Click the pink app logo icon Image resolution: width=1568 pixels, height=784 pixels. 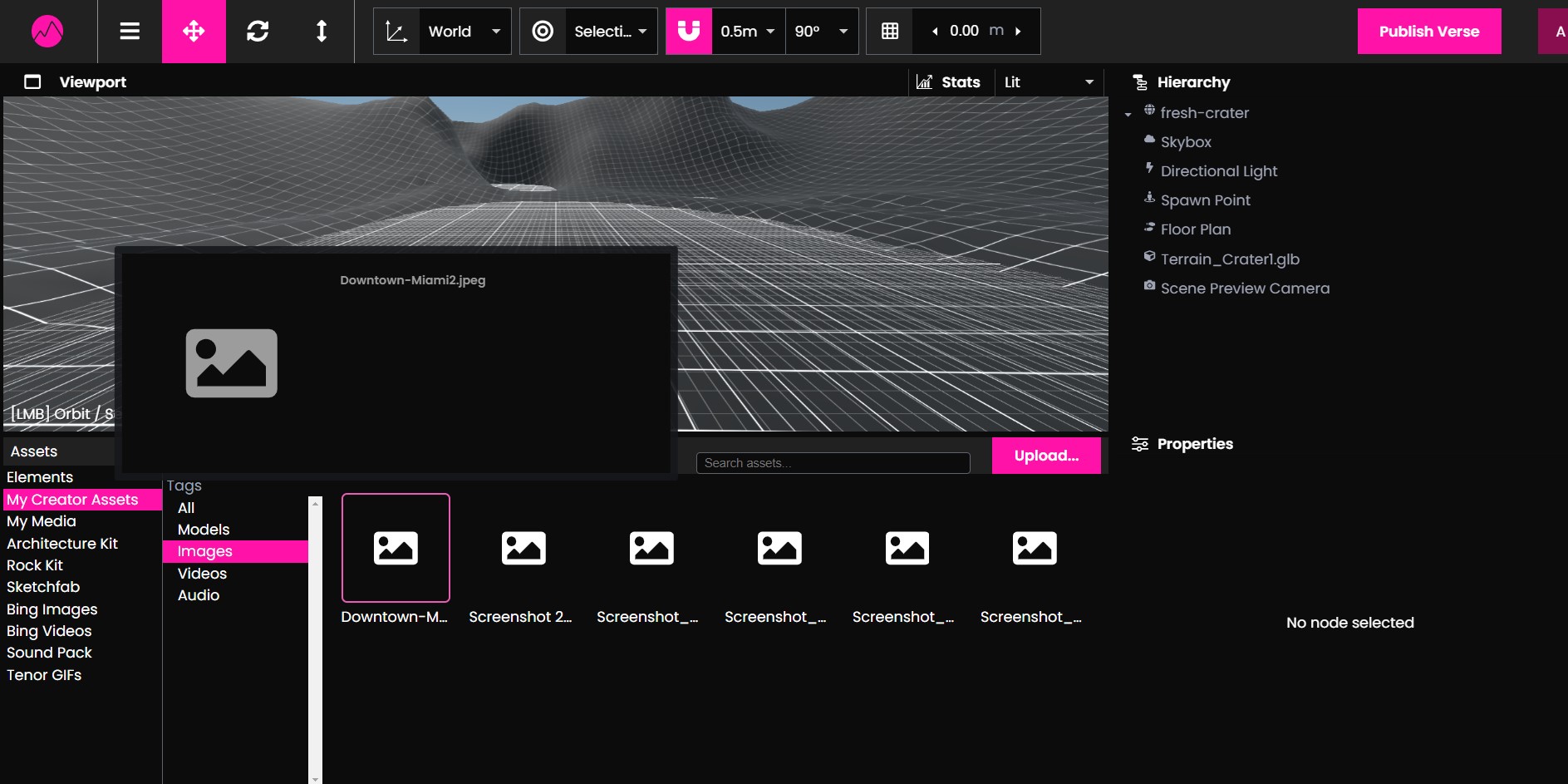(47, 32)
